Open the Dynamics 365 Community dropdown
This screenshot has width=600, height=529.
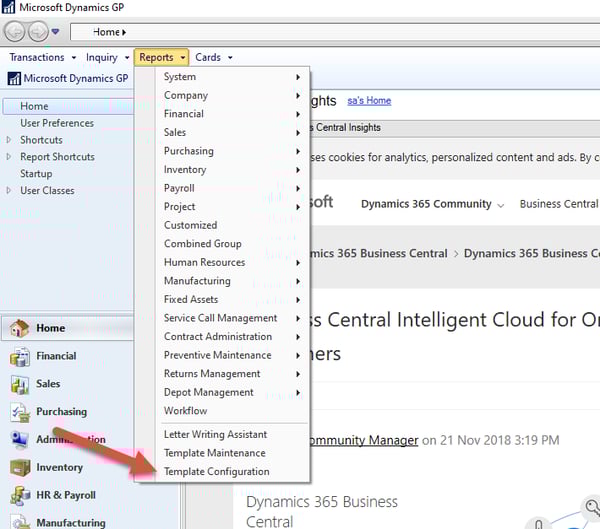pyautogui.click(x=432, y=204)
